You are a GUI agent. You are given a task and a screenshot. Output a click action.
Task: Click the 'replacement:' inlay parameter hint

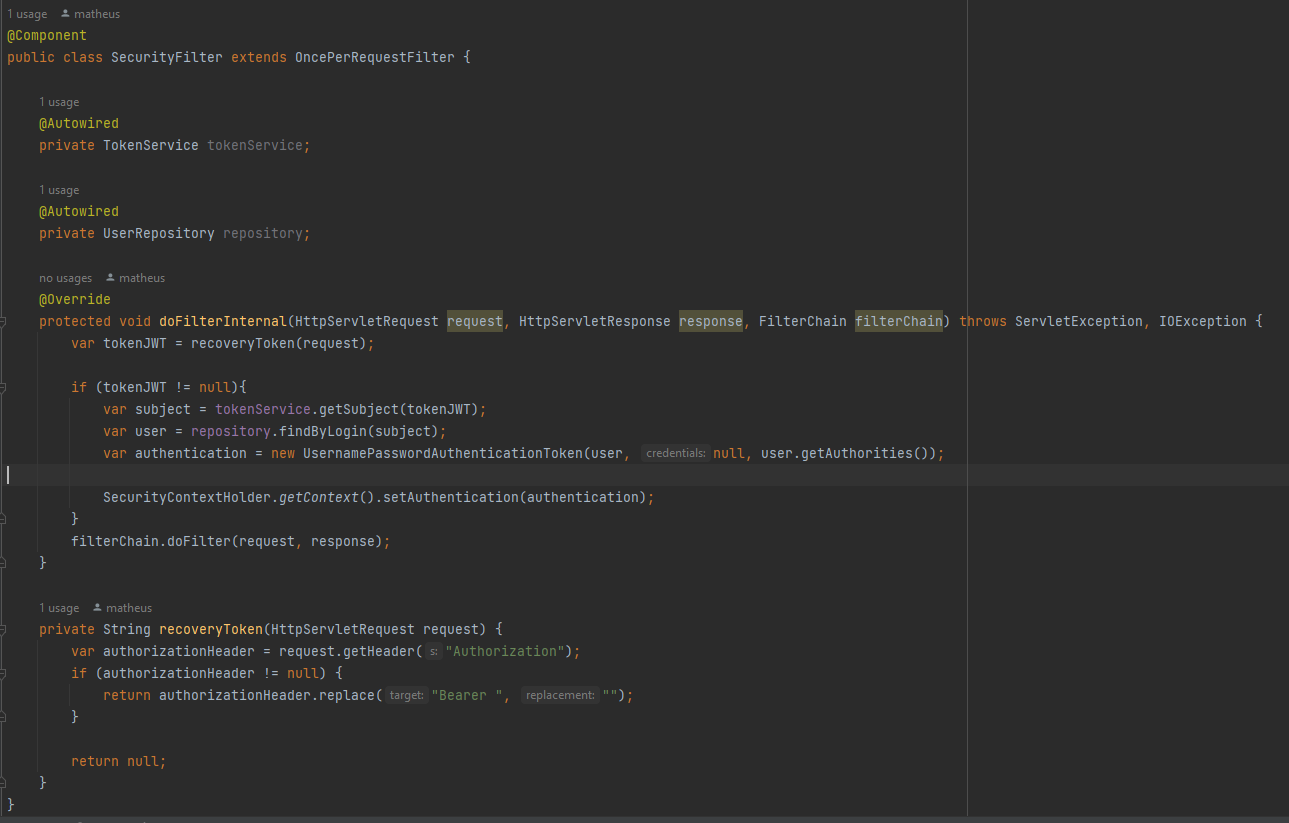(560, 696)
